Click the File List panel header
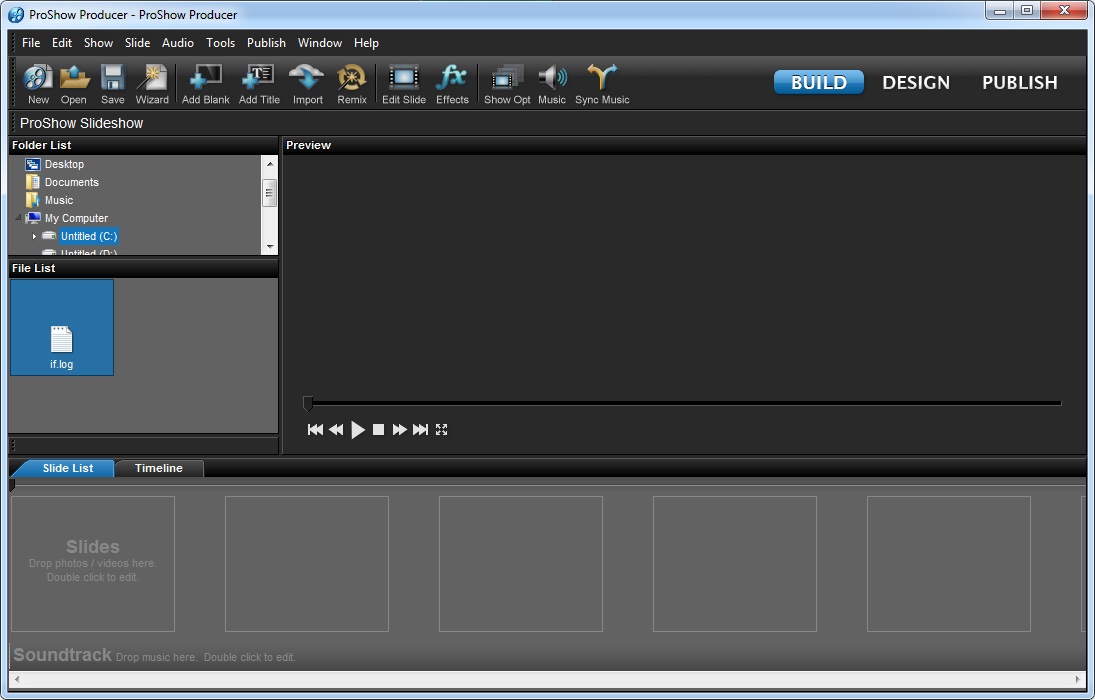The width and height of the screenshot is (1095, 700). (x=143, y=268)
